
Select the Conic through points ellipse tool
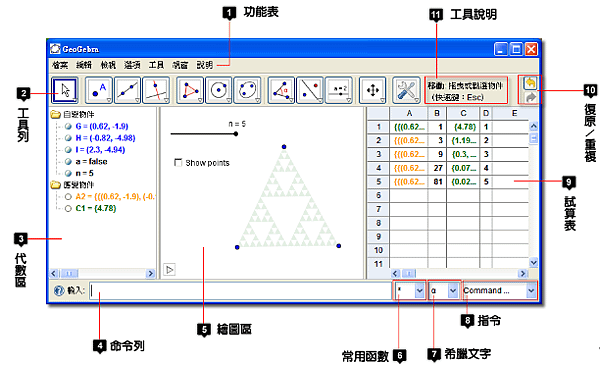pos(247,90)
